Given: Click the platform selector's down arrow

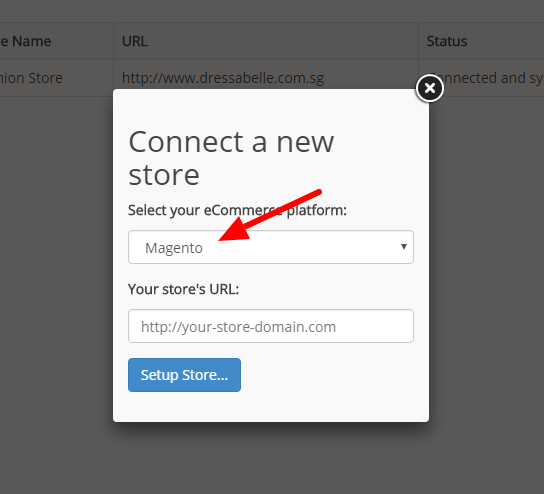Looking at the screenshot, I should click(403, 247).
